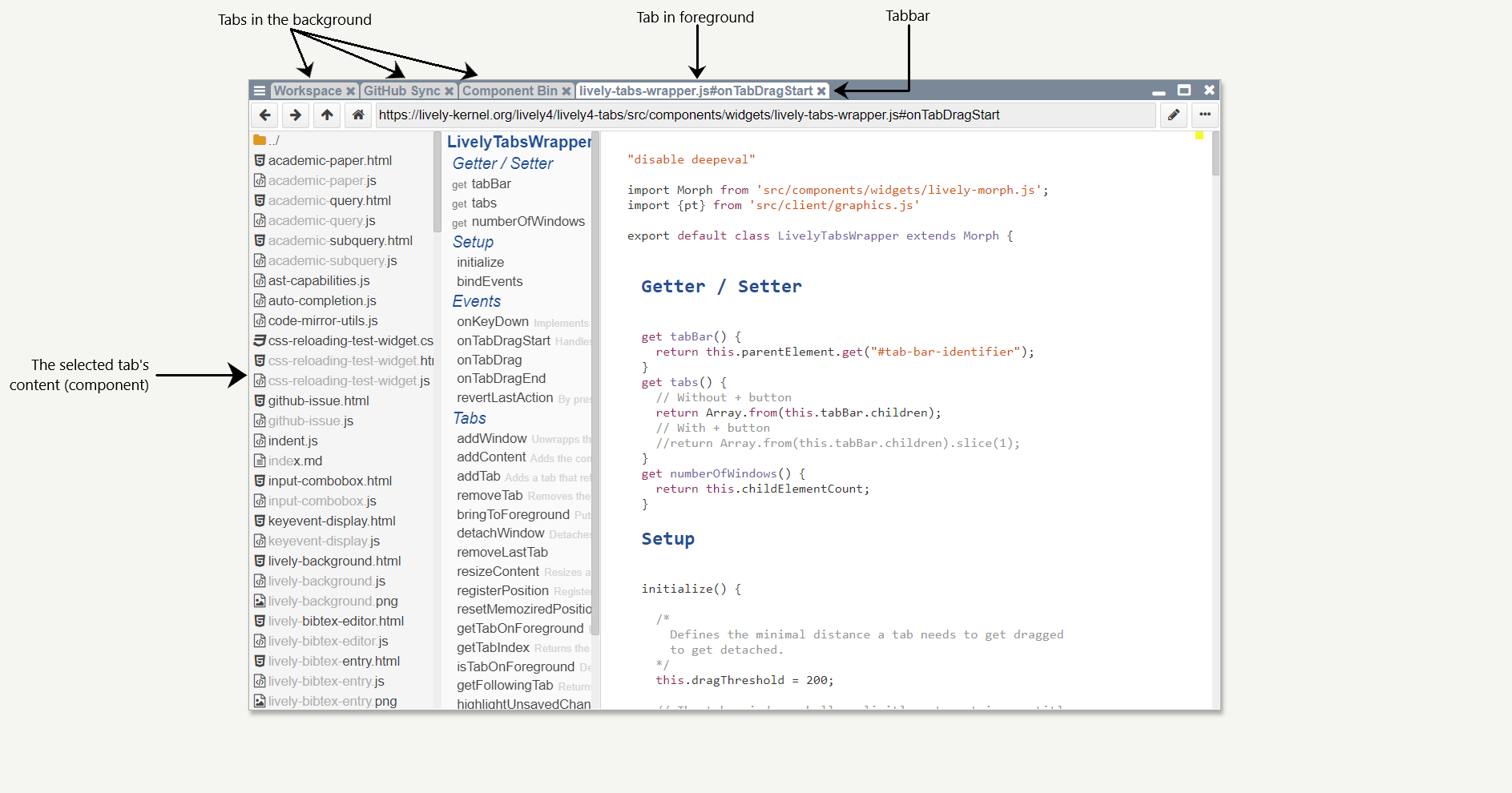Open parent folder ../ in file list
Image resolution: width=1512 pixels, height=793 pixels.
click(273, 141)
